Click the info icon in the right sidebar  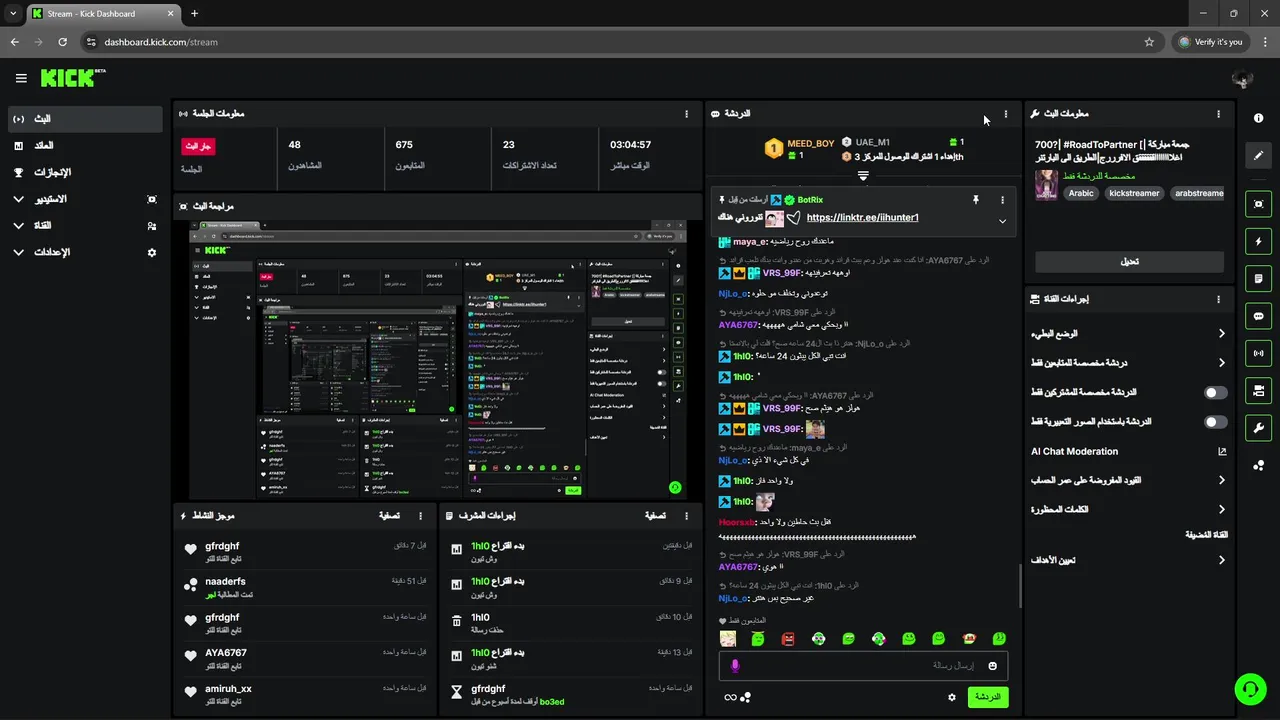1258,118
